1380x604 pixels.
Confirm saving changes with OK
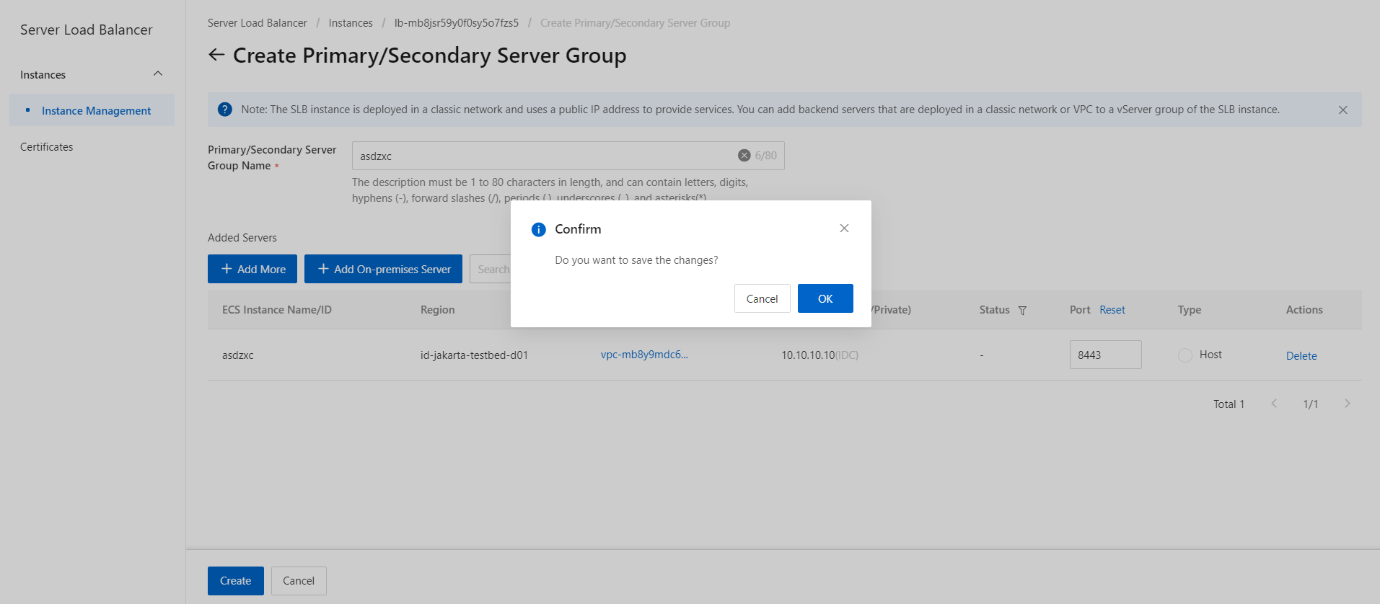(x=825, y=298)
